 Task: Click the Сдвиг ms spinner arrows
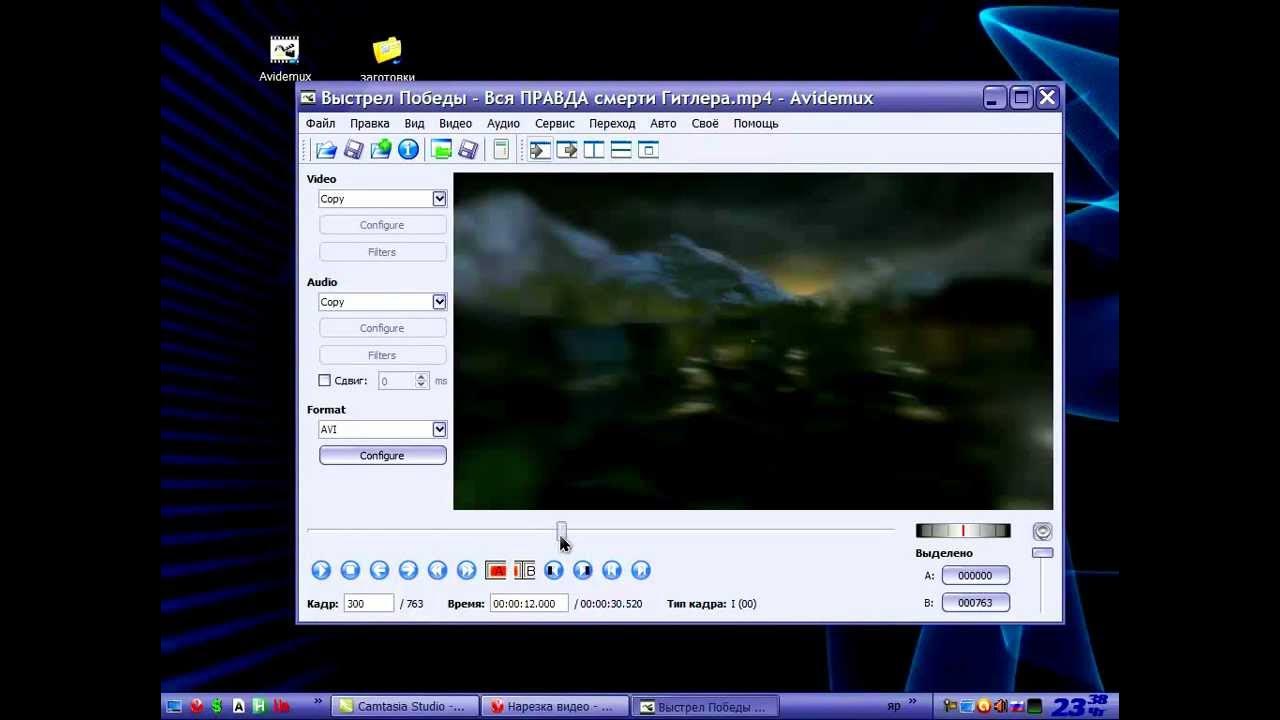point(421,381)
